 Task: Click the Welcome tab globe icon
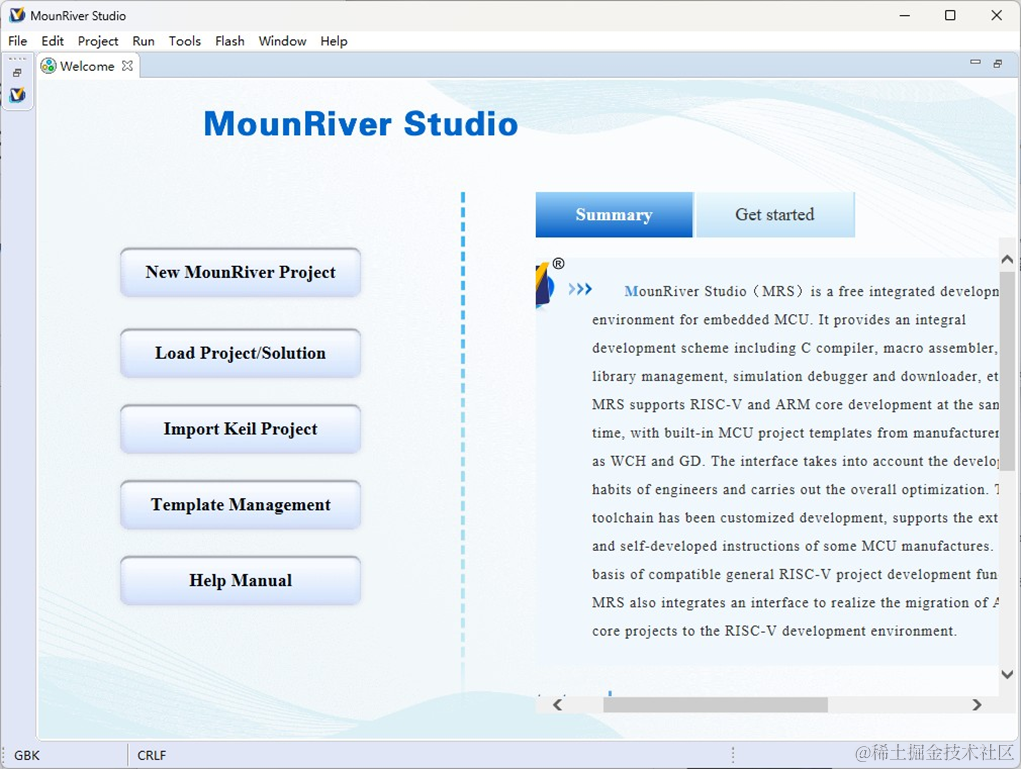point(48,66)
